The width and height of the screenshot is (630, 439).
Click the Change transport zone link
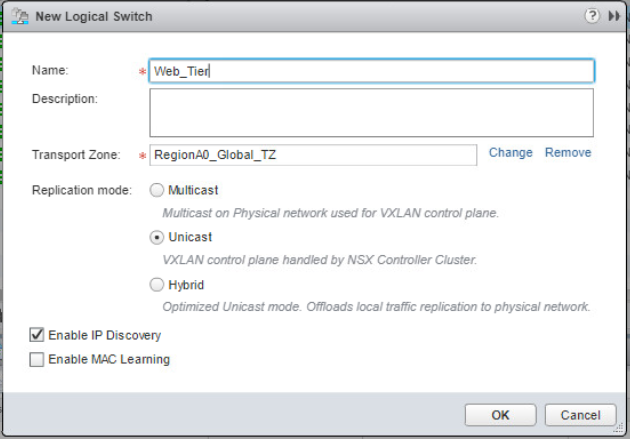coord(510,153)
